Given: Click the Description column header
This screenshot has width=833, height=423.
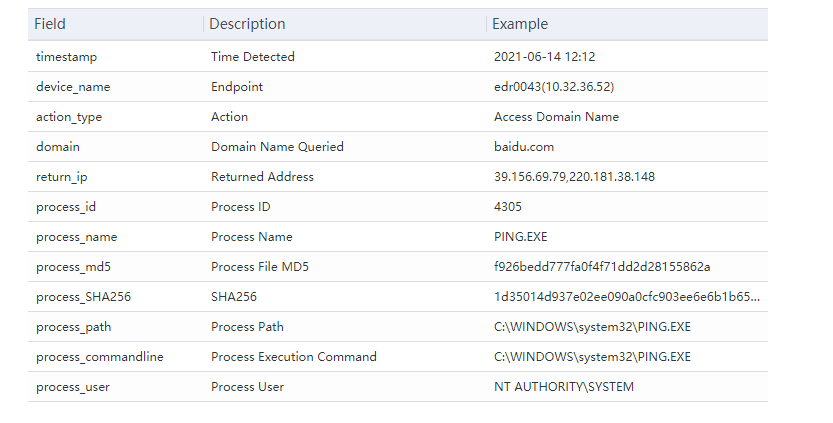Looking at the screenshot, I should coord(247,24).
